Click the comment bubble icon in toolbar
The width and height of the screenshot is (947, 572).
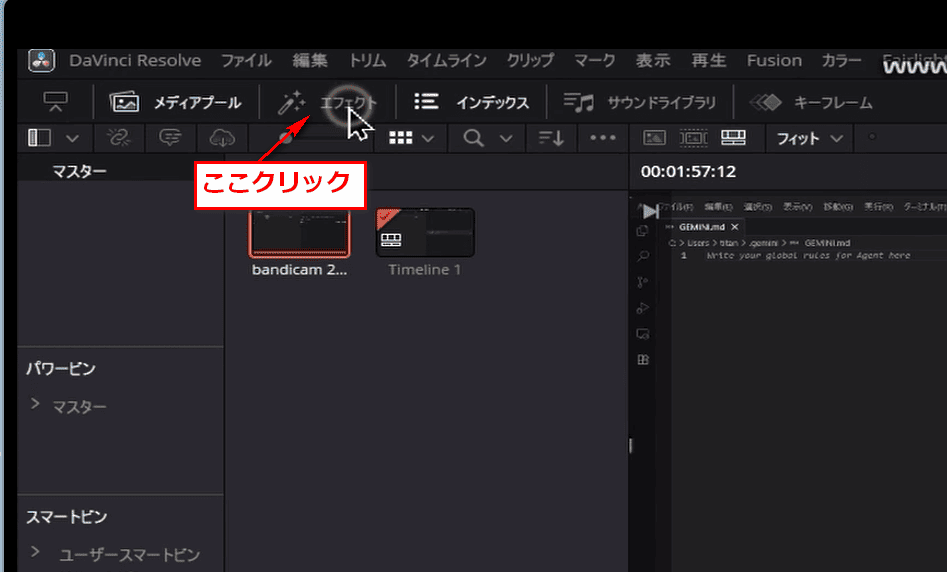tap(170, 138)
